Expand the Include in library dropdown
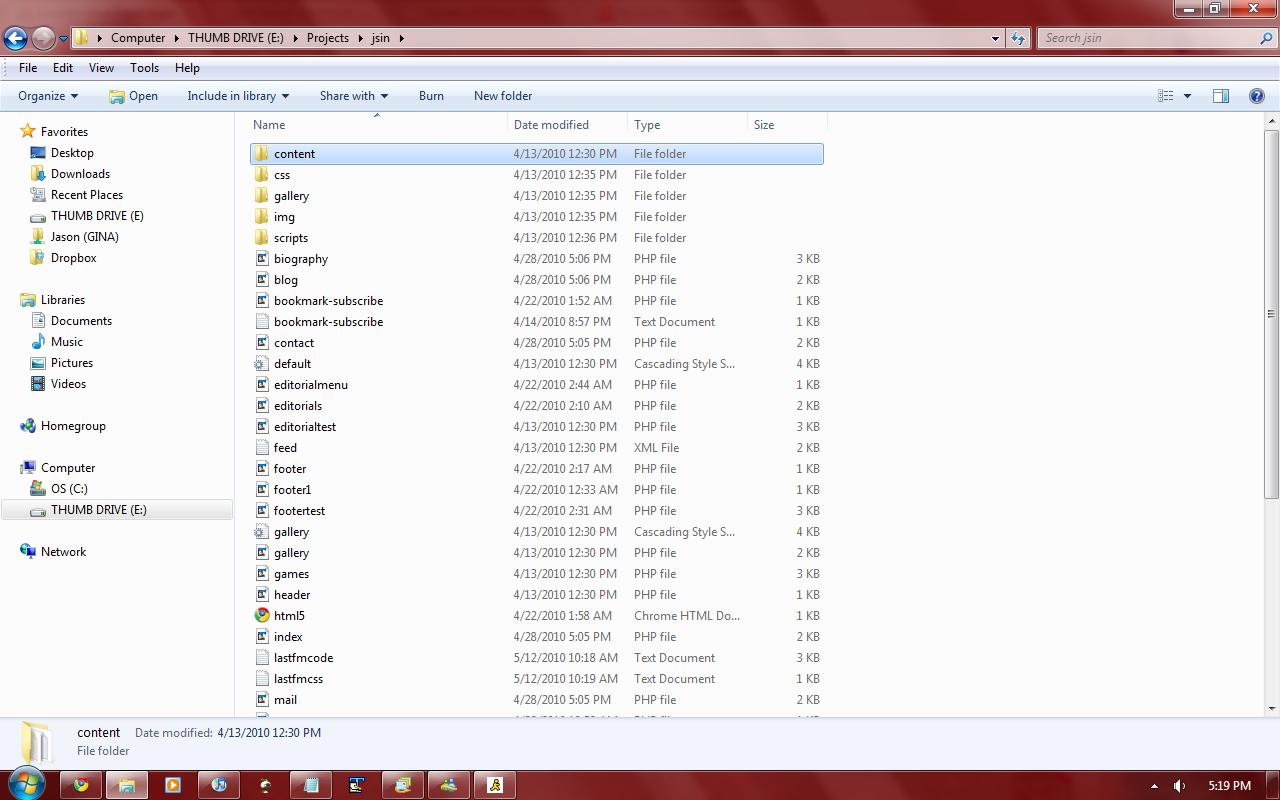The image size is (1280, 800). pyautogui.click(x=238, y=96)
